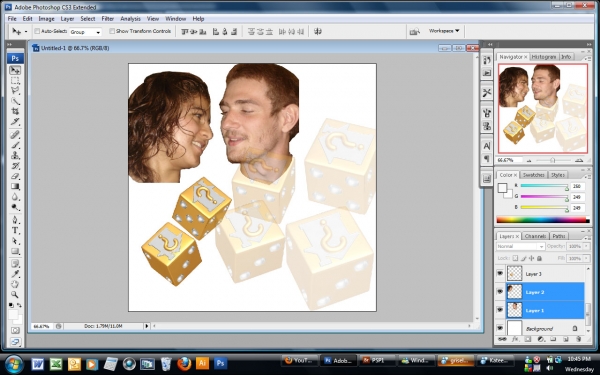Image resolution: width=600 pixels, height=375 pixels.
Task: Switch to the Swatches tab
Action: [x=533, y=175]
